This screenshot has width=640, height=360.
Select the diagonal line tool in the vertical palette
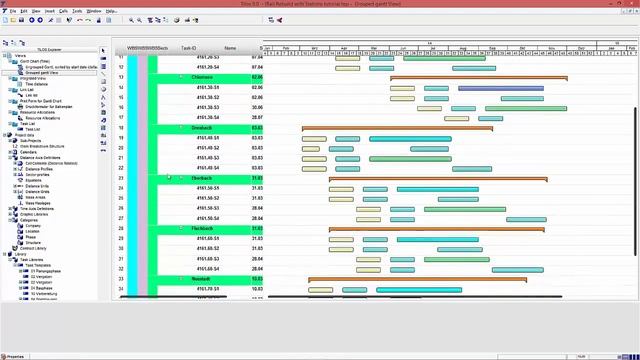click(x=103, y=74)
